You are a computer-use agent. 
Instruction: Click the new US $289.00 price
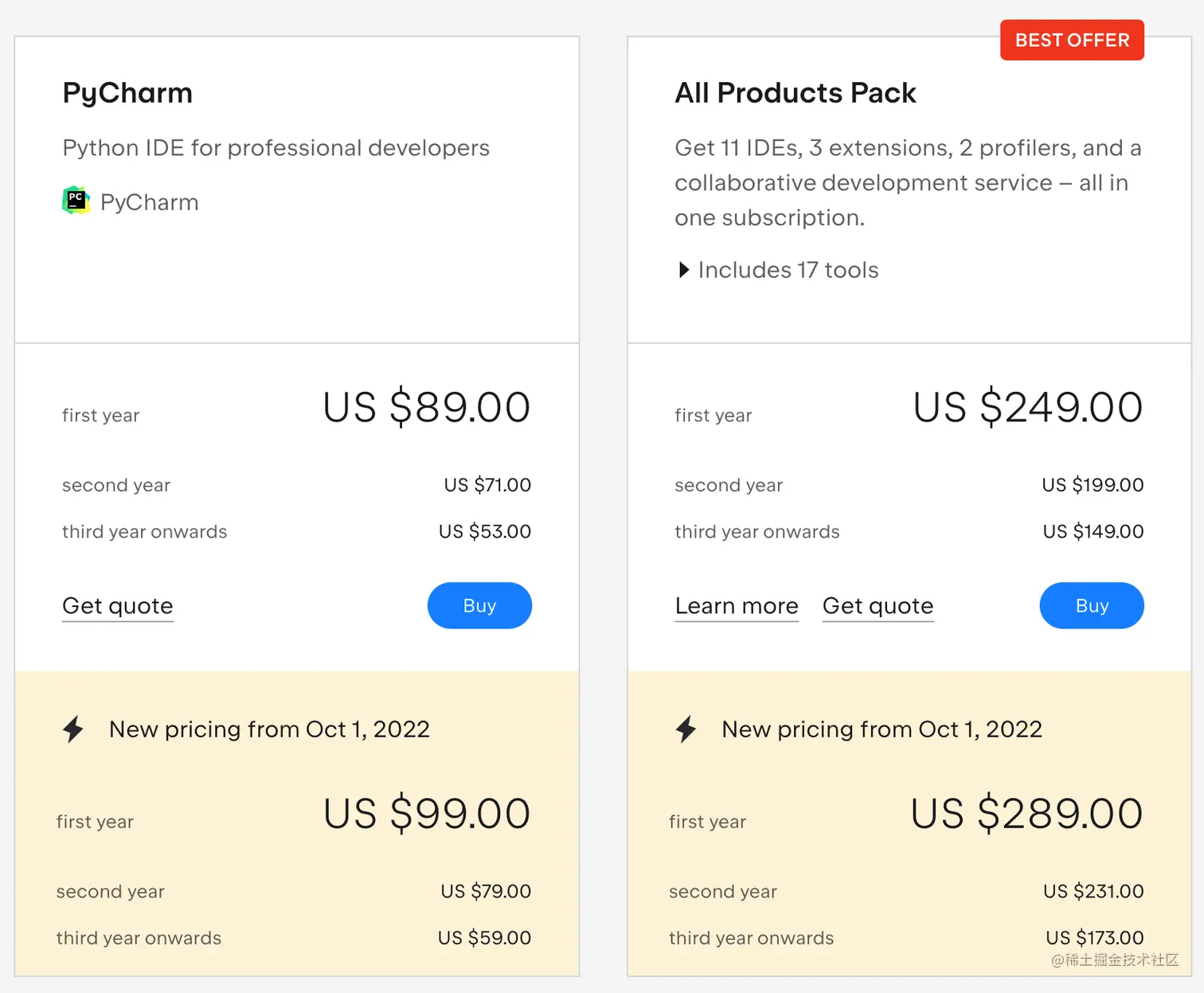point(1027,814)
